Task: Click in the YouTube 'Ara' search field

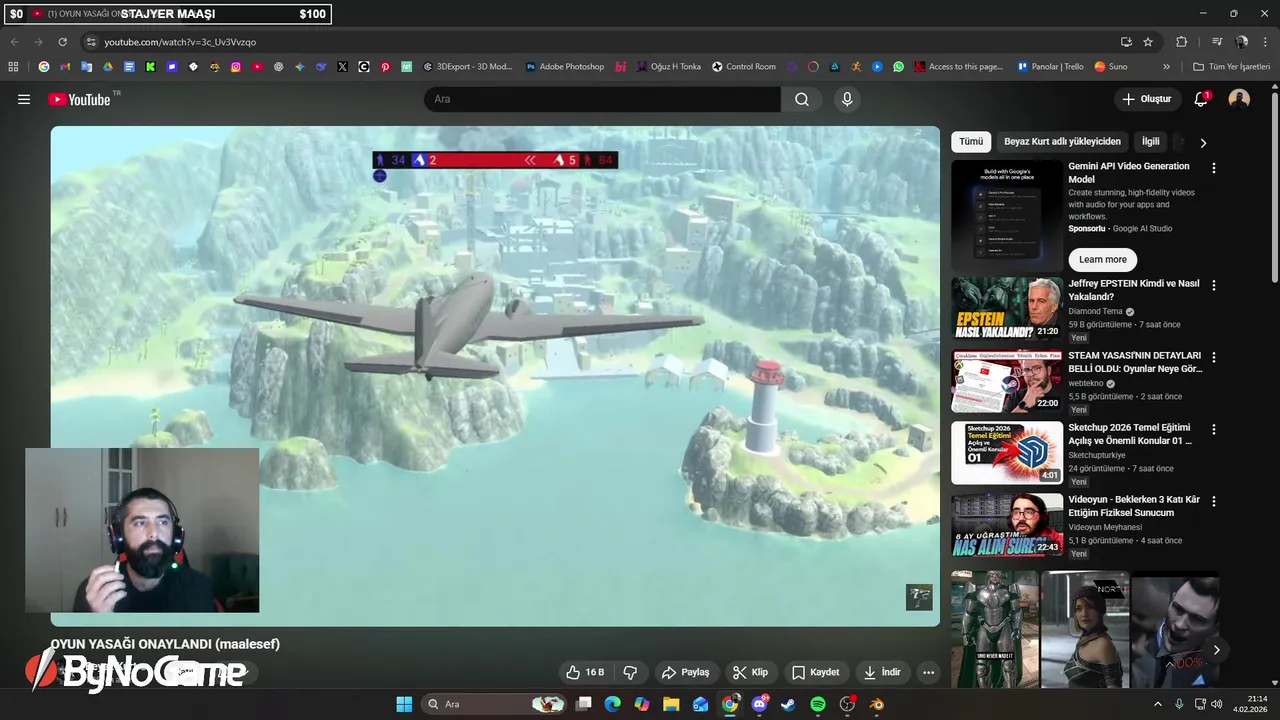Action: (x=602, y=99)
